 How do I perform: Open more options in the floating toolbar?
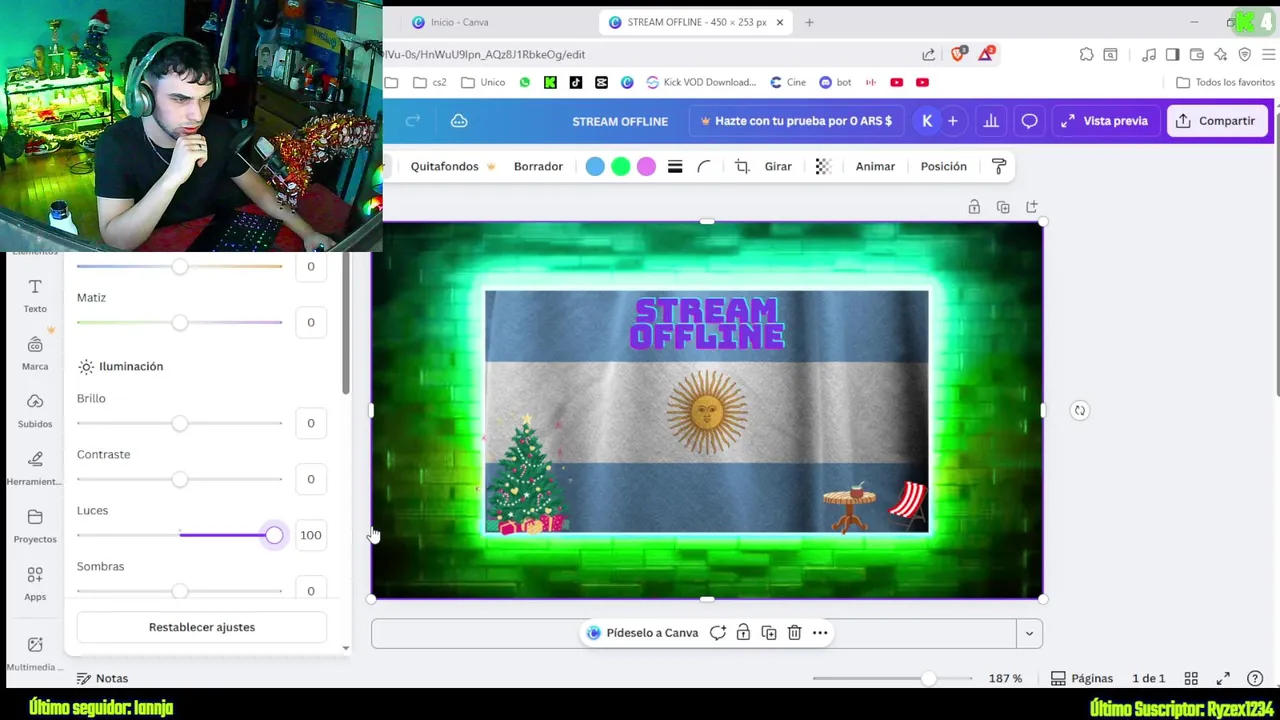(x=820, y=633)
